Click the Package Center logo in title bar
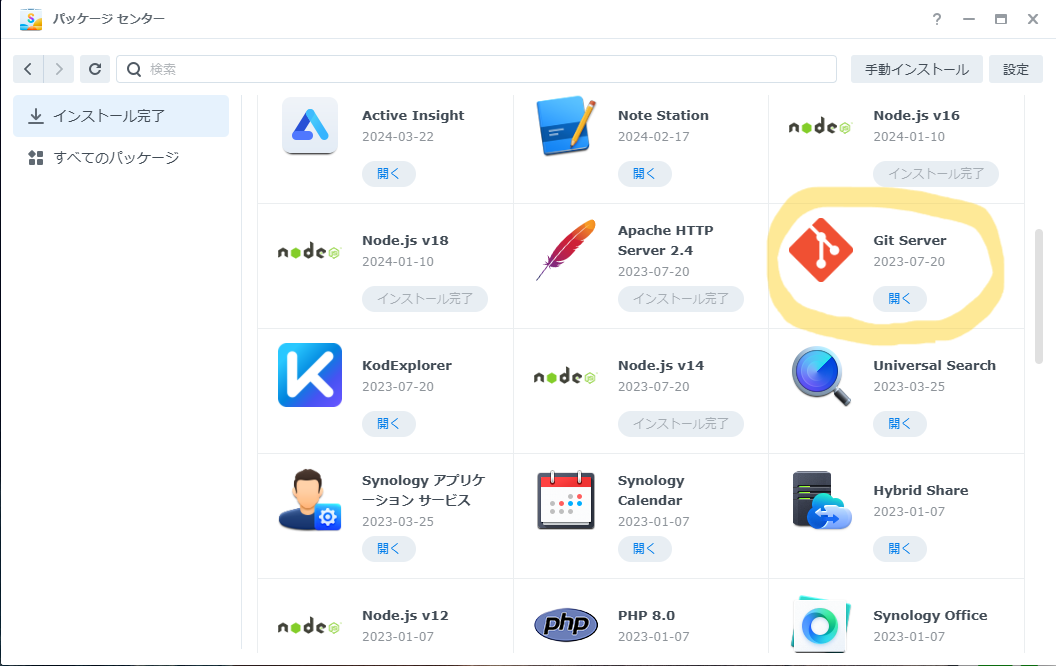The image size is (1056, 666). coord(31,19)
